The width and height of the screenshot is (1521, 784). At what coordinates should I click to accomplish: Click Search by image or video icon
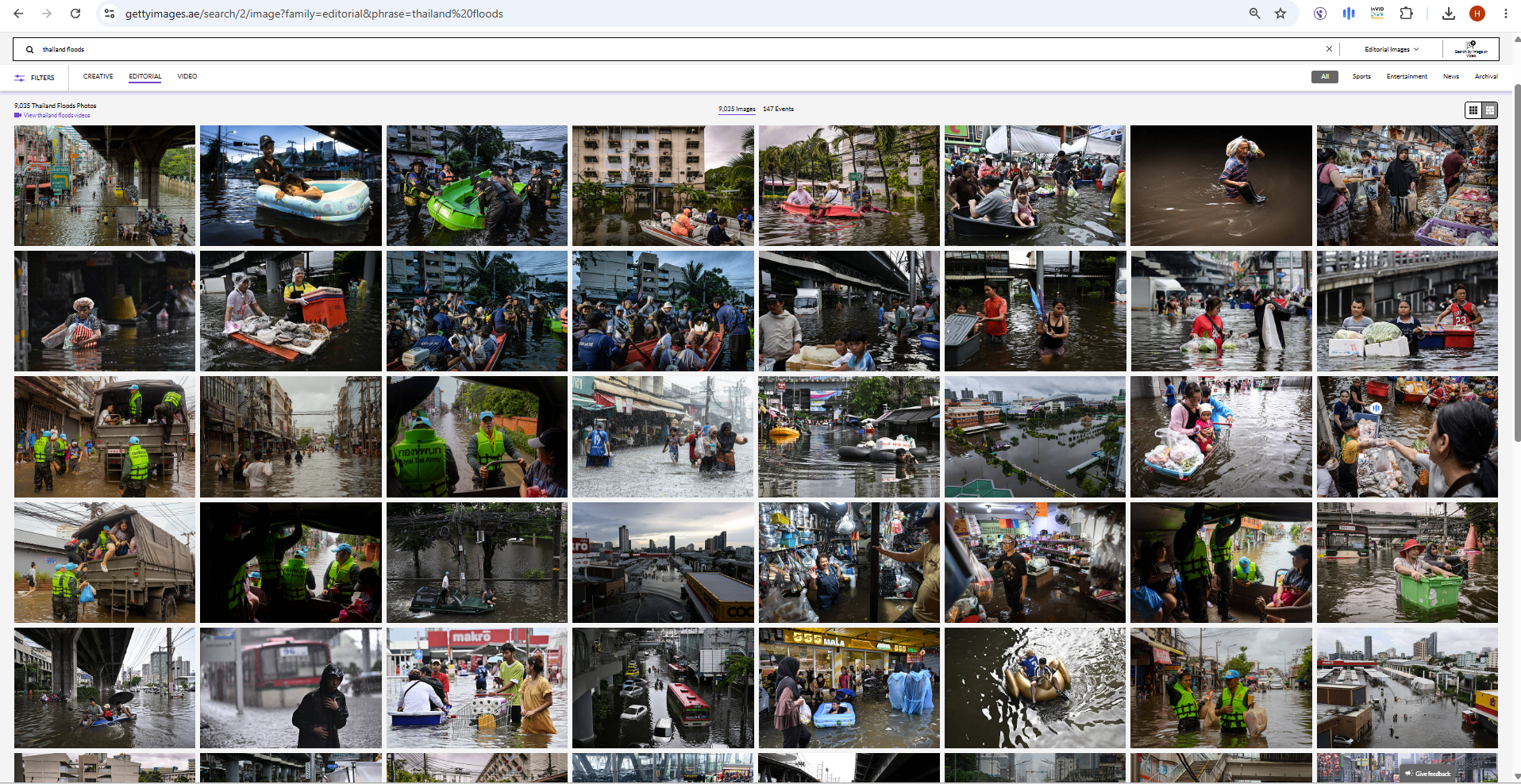click(x=1471, y=49)
